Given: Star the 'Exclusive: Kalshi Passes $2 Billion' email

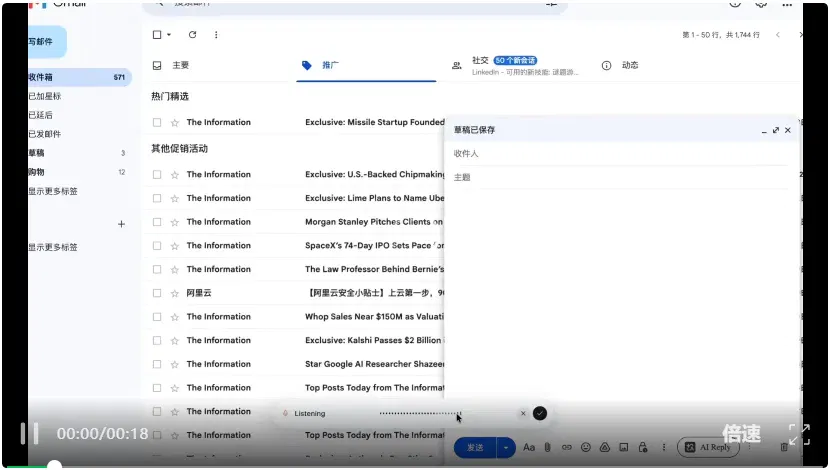Looking at the screenshot, I should (175, 341).
